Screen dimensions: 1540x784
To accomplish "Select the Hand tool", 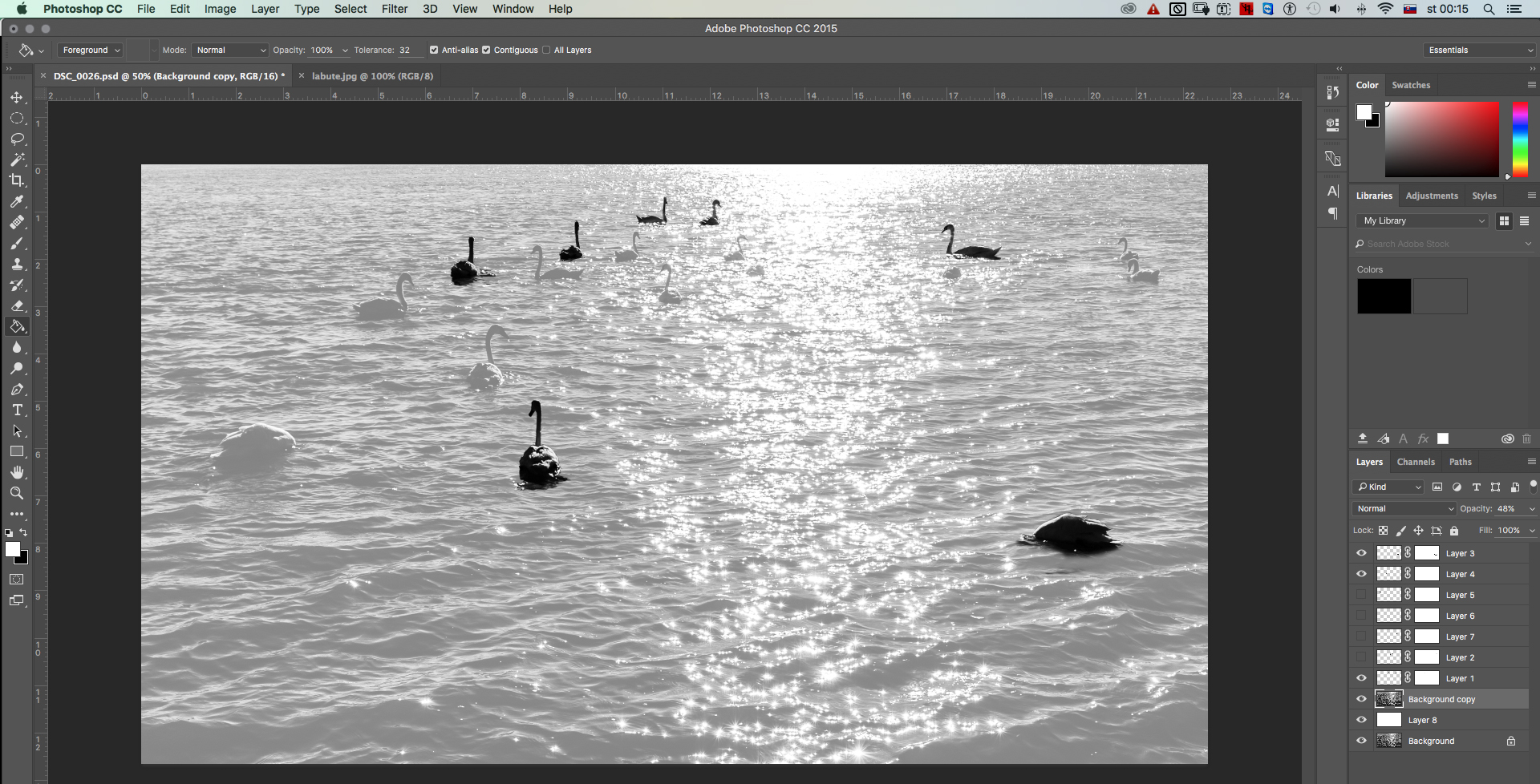I will pos(17,472).
